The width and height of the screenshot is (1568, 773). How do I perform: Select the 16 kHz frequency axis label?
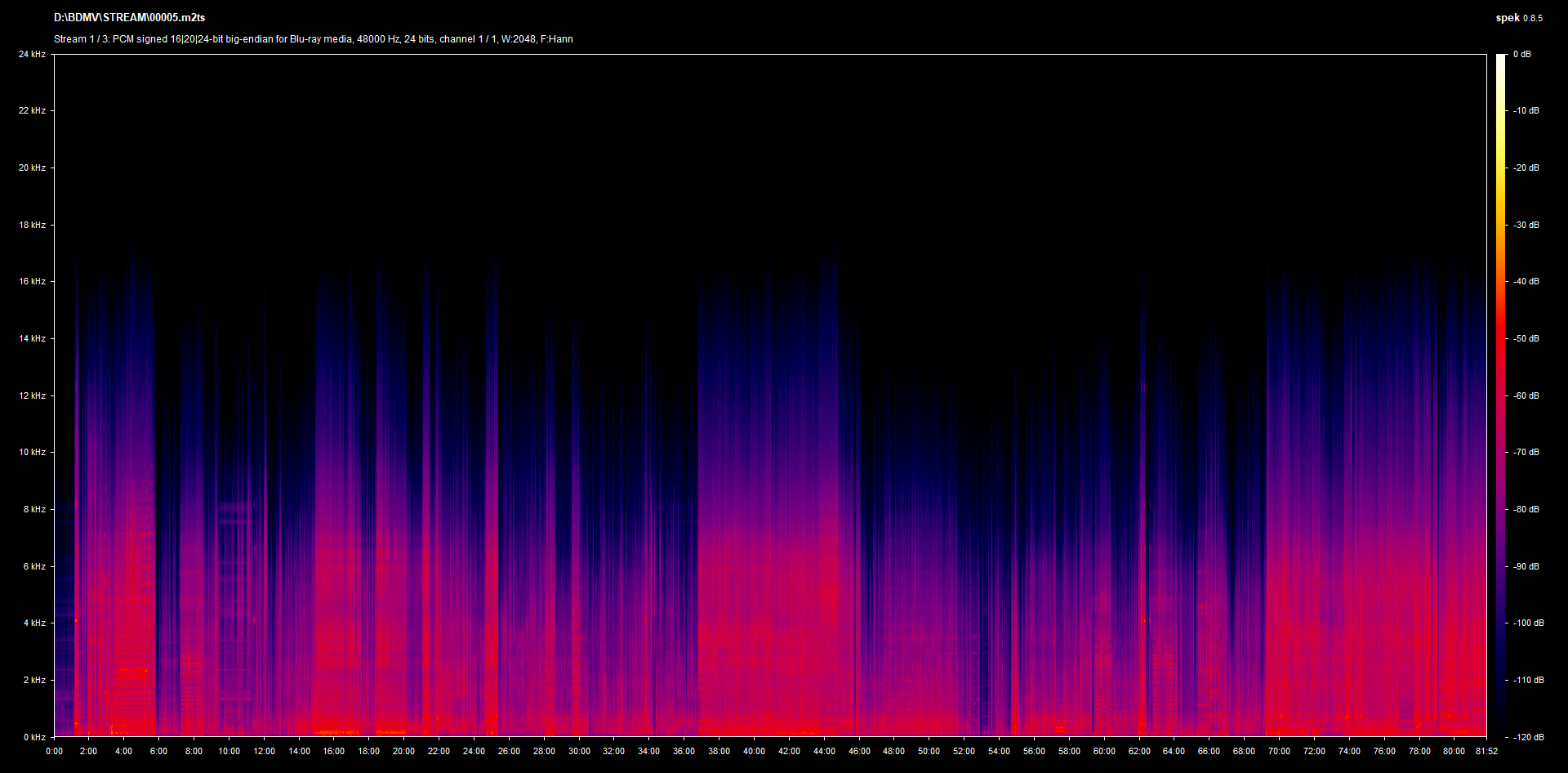pyautogui.click(x=33, y=281)
